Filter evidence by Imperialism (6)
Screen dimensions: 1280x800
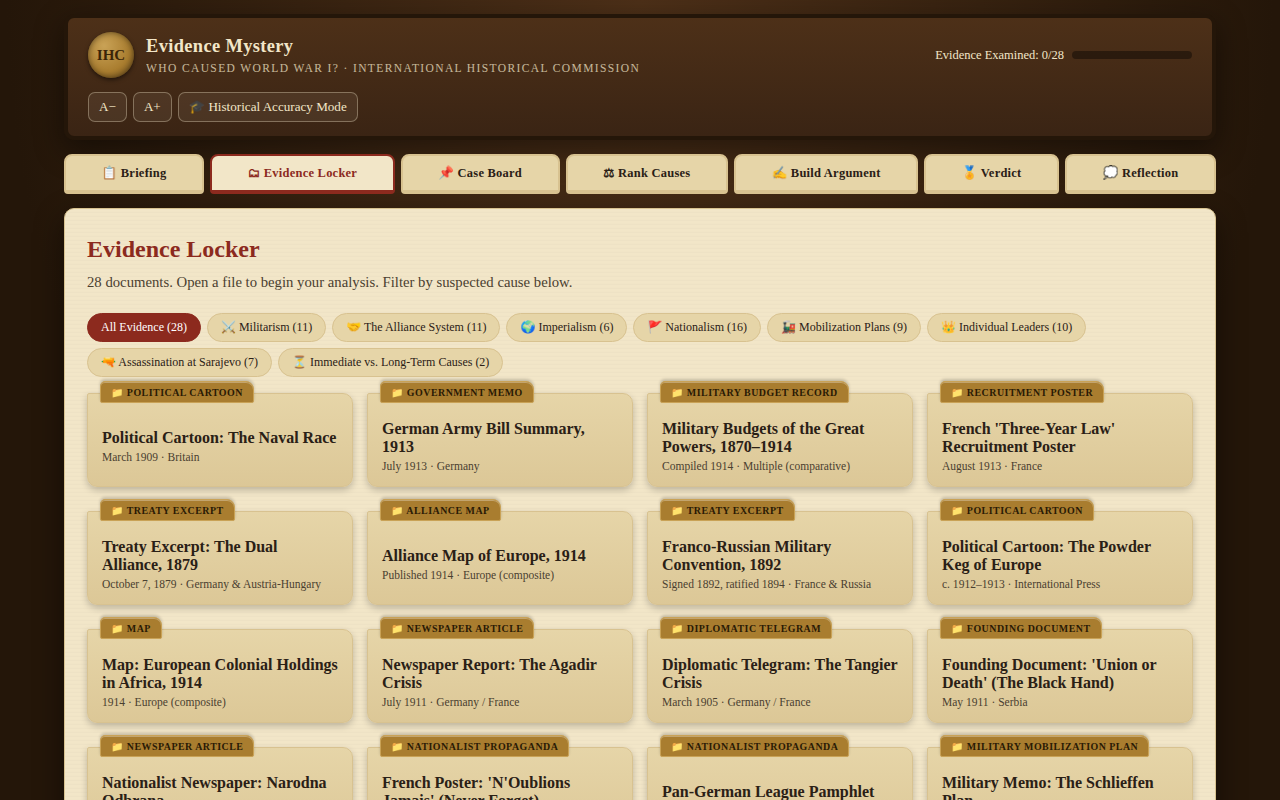click(566, 327)
